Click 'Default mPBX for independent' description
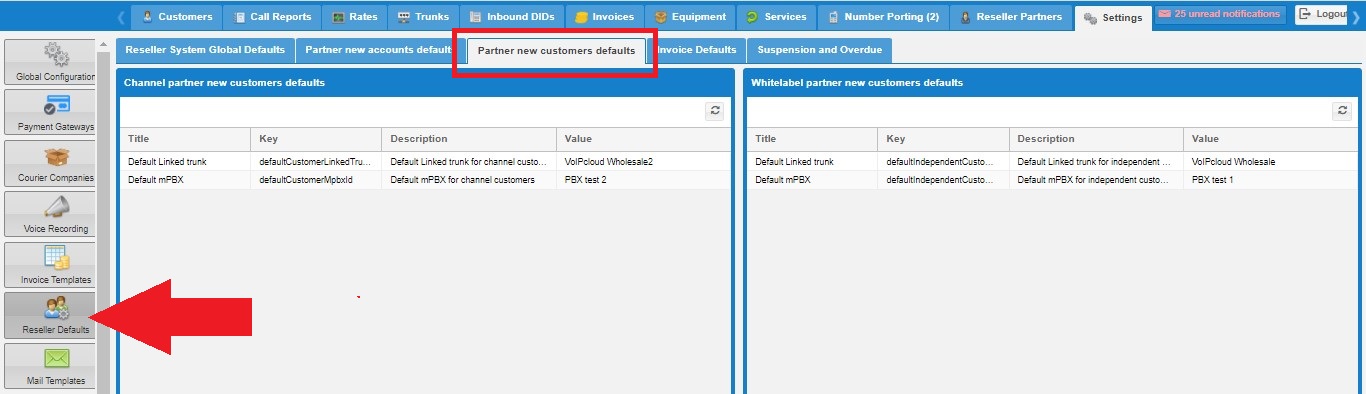The image size is (1366, 394). click(1096, 180)
